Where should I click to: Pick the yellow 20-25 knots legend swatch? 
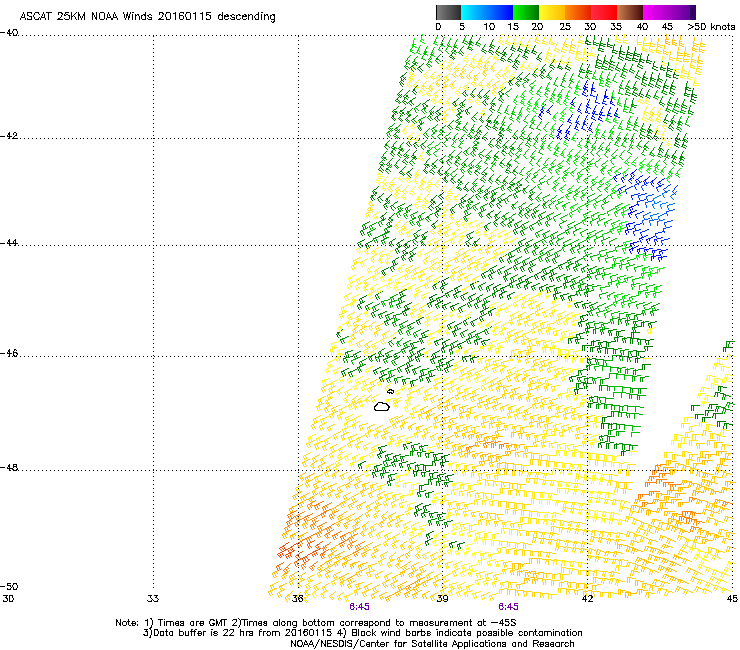552,12
